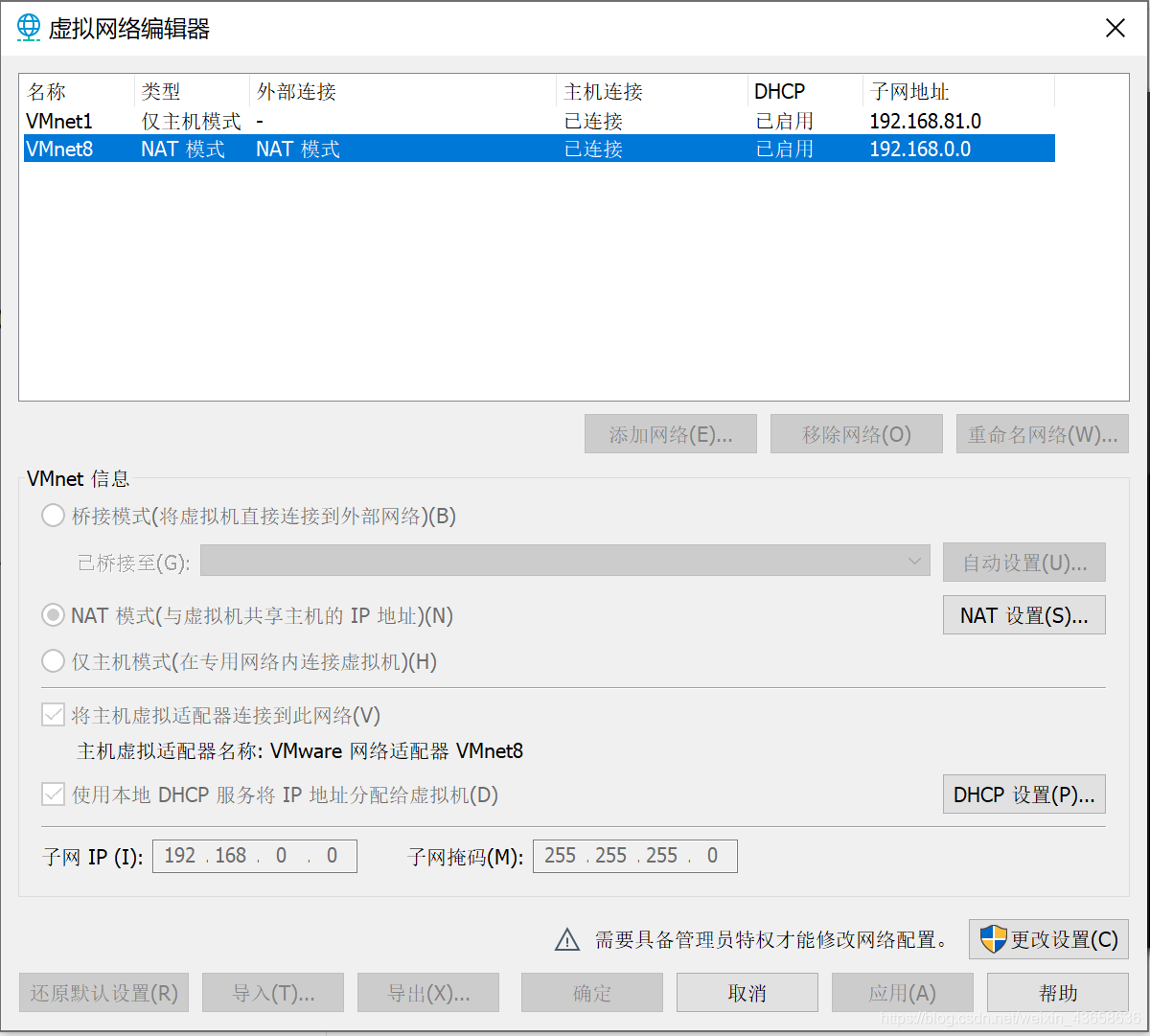Screen dimensions: 1150x1036
Task: Open the 已桥接至 dropdown
Action: [x=565, y=562]
